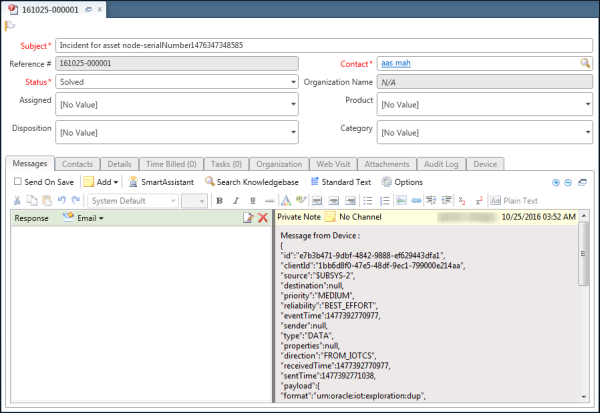Switch to the Details tab
This screenshot has height=413, width=600.
tap(119, 164)
